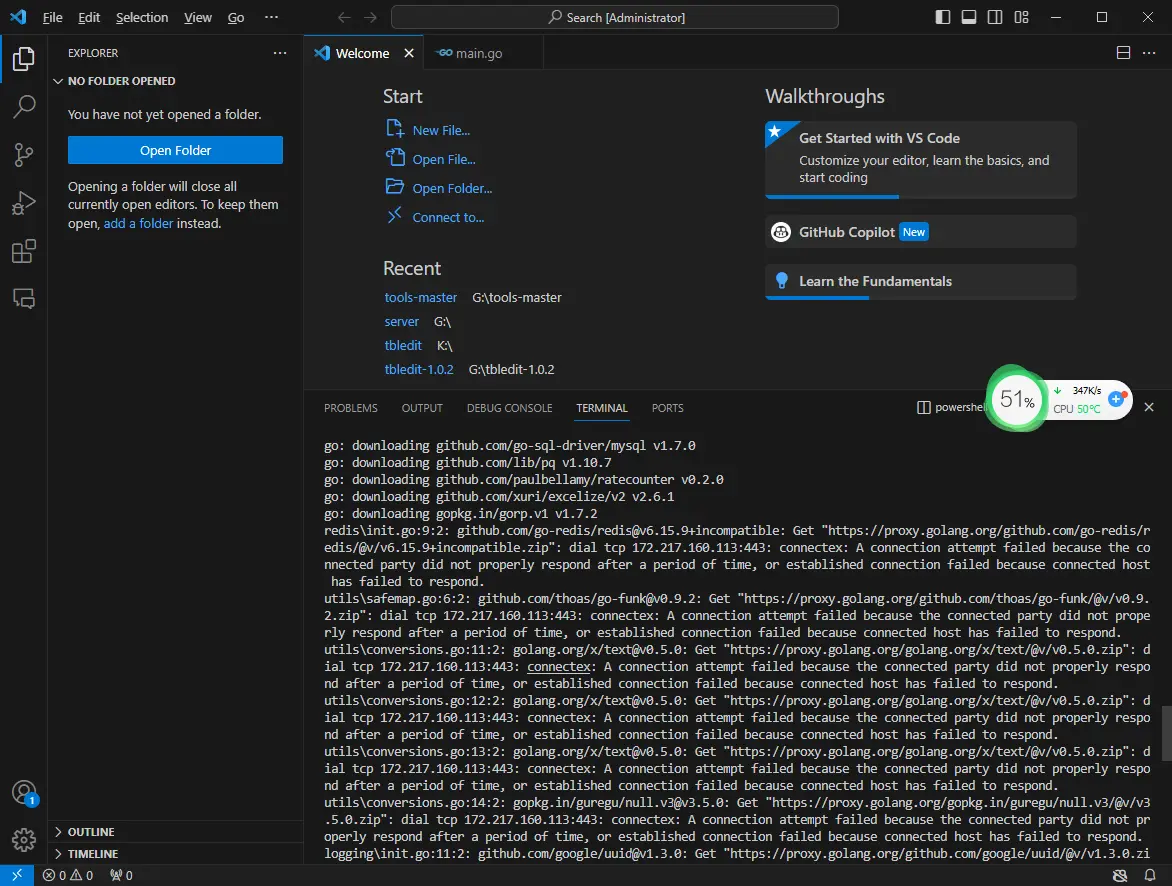Screen dimensions: 1172x886
Task: Click the forwarded ports indicator in status bar
Action: [x=121, y=875]
